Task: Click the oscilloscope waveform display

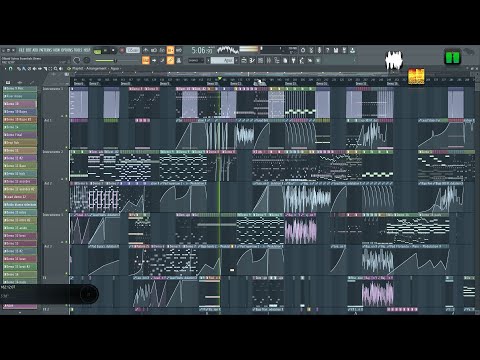Action: click(x=228, y=50)
